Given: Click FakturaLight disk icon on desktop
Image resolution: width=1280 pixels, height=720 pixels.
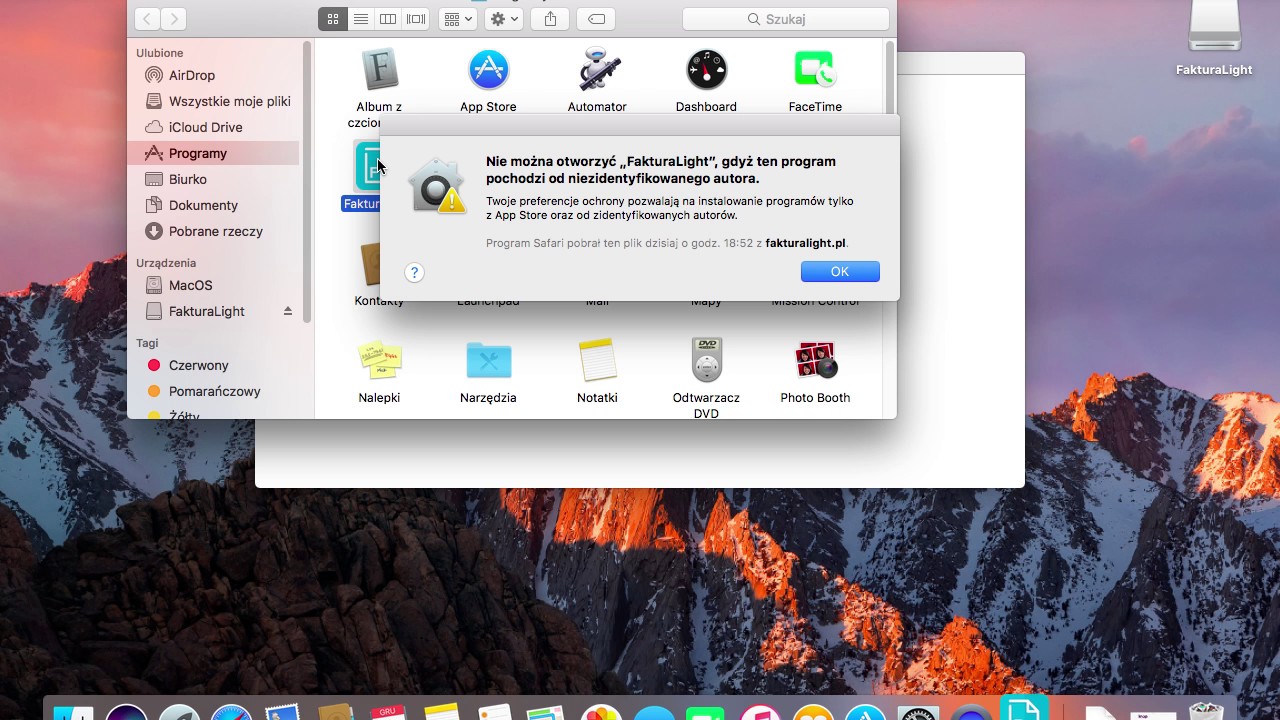Looking at the screenshot, I should point(1214,27).
